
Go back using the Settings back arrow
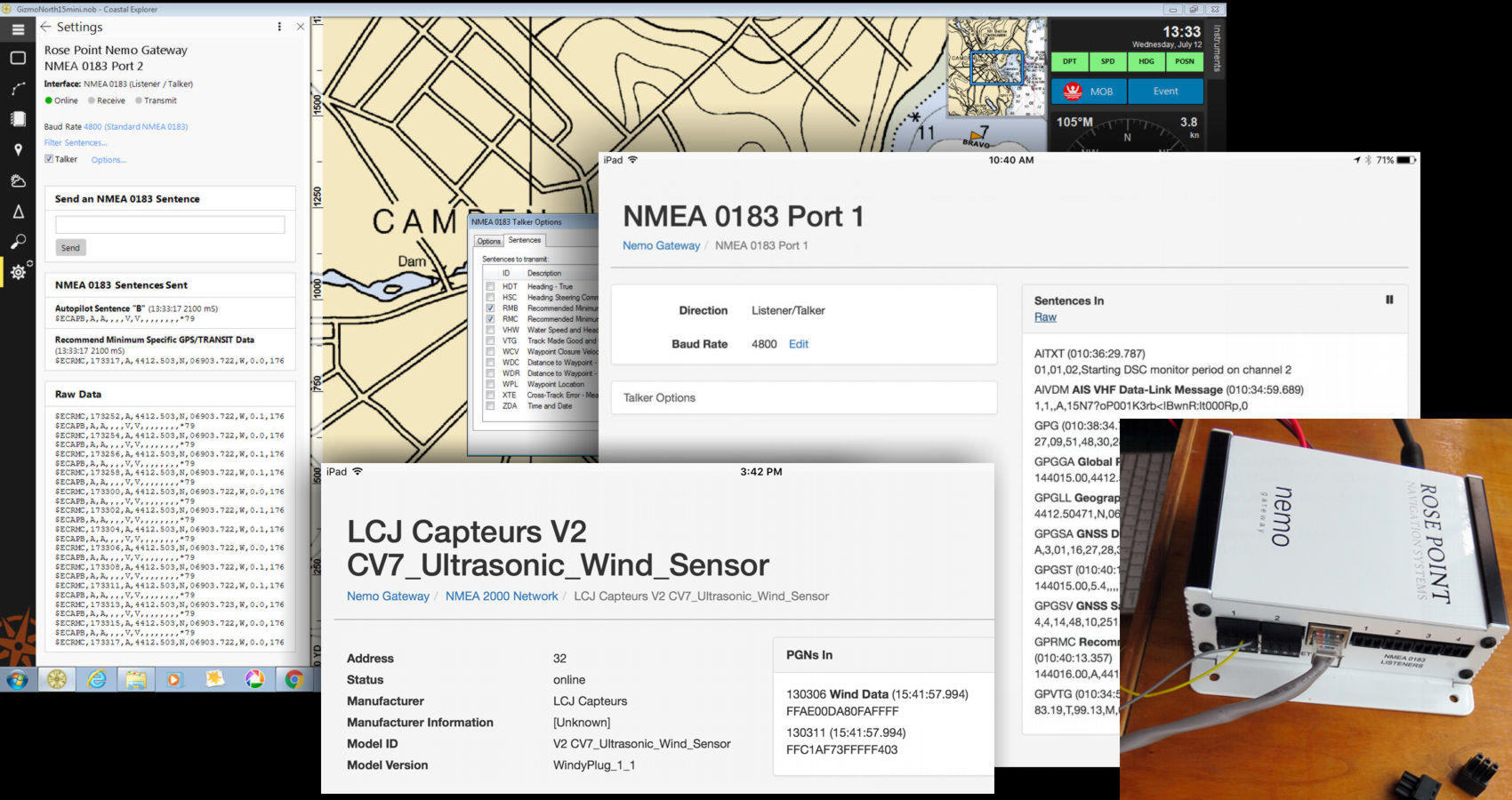pyautogui.click(x=45, y=27)
